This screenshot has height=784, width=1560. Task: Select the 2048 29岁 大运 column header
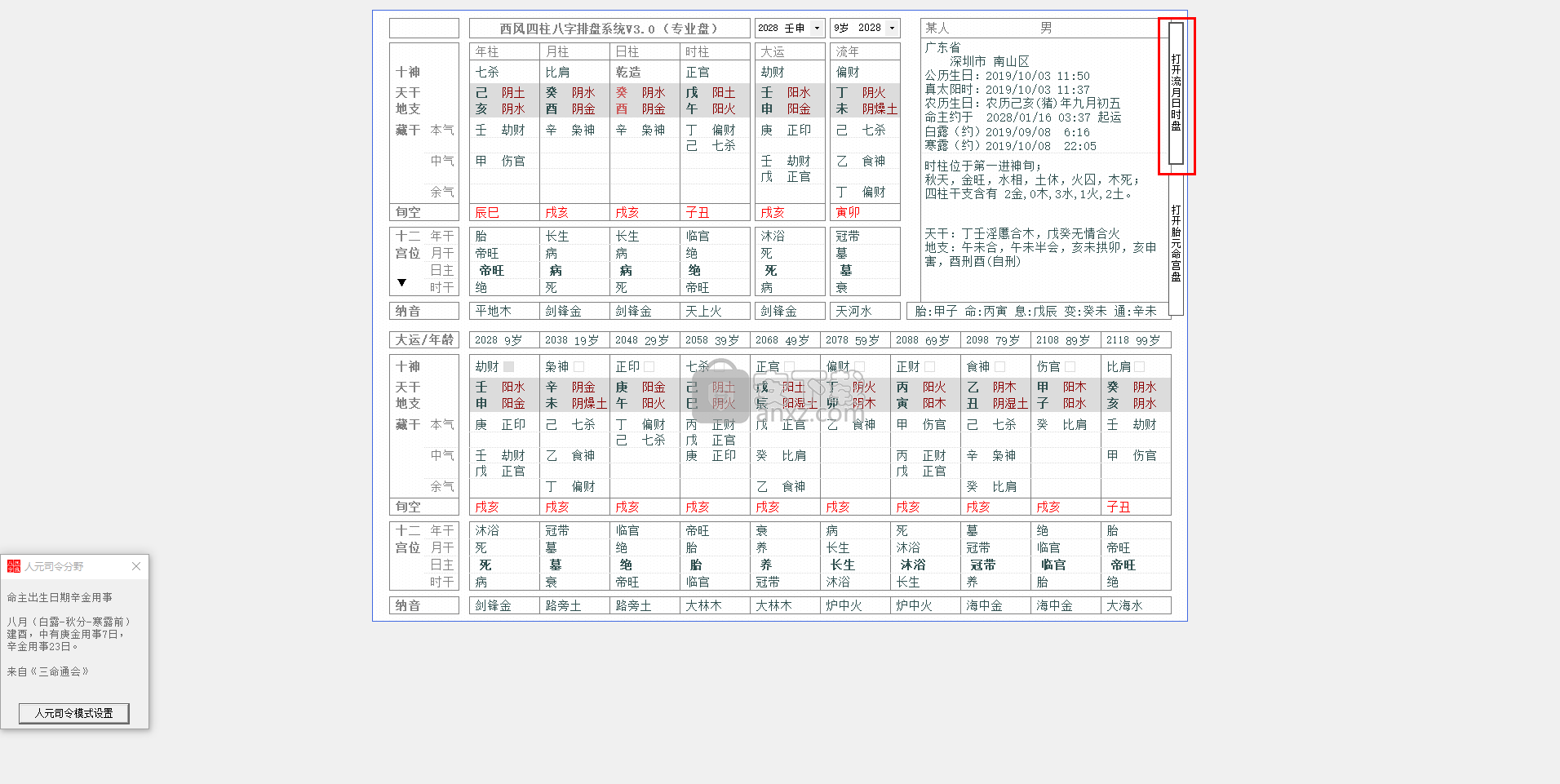645,340
